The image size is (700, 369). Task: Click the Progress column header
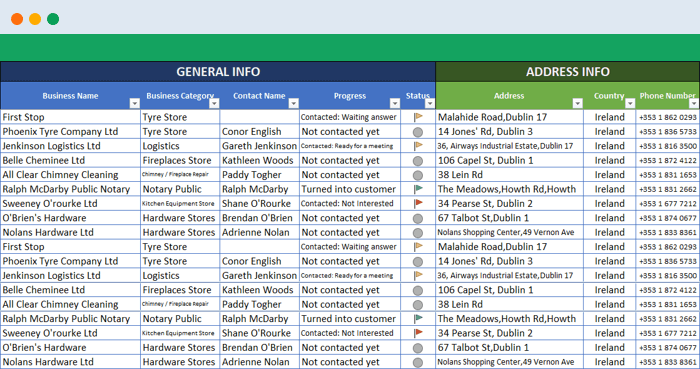click(350, 96)
